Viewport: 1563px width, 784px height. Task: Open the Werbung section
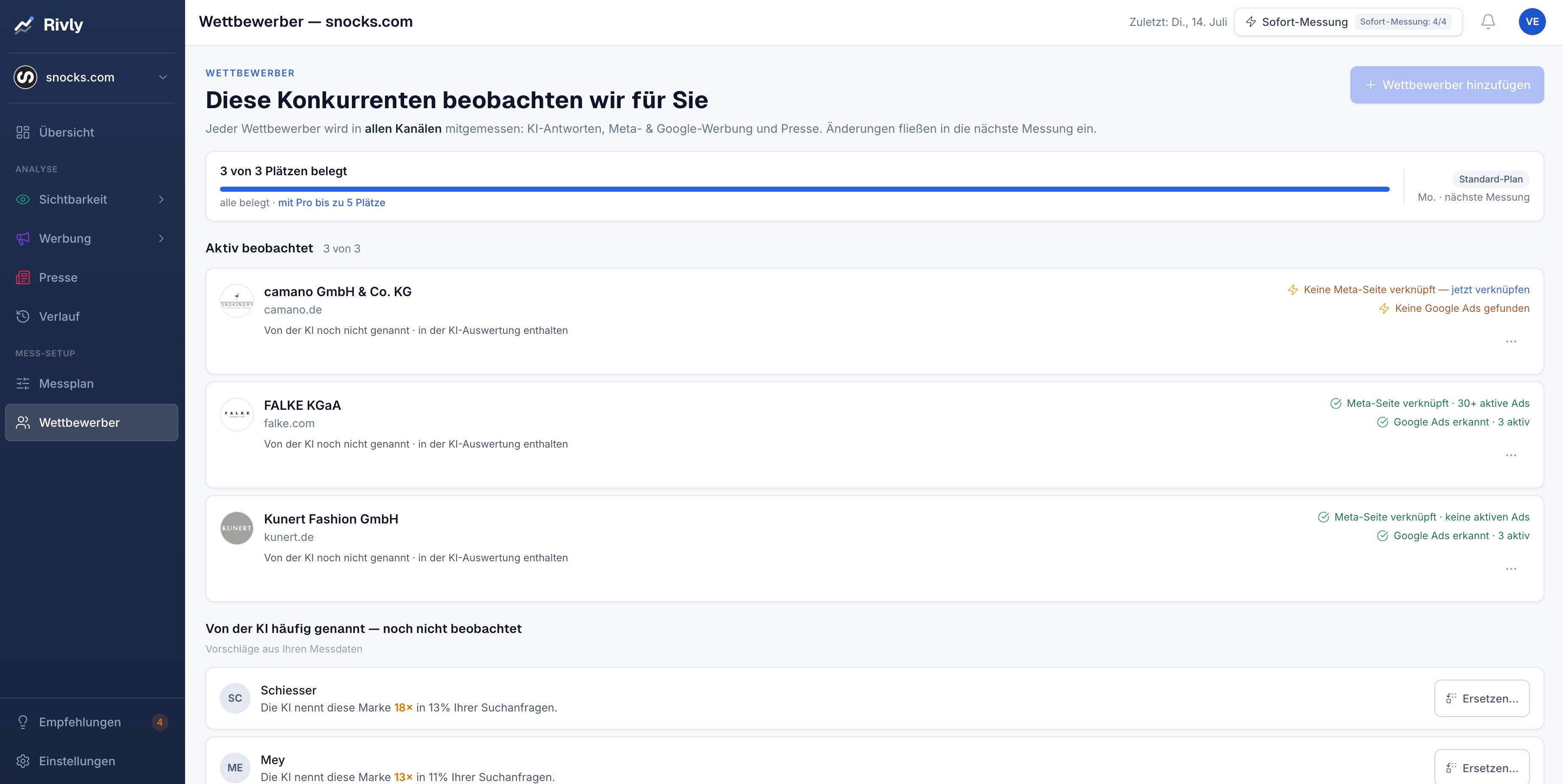[92, 238]
